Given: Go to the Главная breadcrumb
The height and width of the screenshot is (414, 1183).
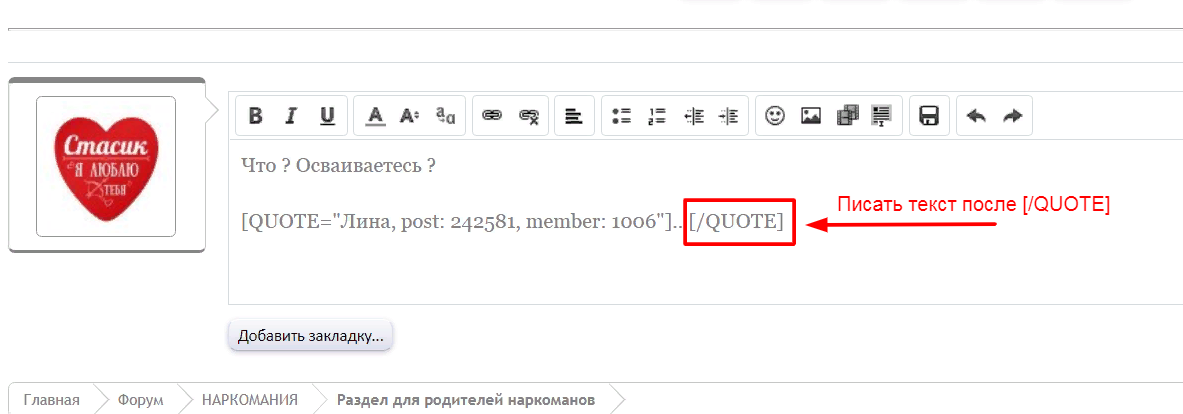Looking at the screenshot, I should 51,400.
